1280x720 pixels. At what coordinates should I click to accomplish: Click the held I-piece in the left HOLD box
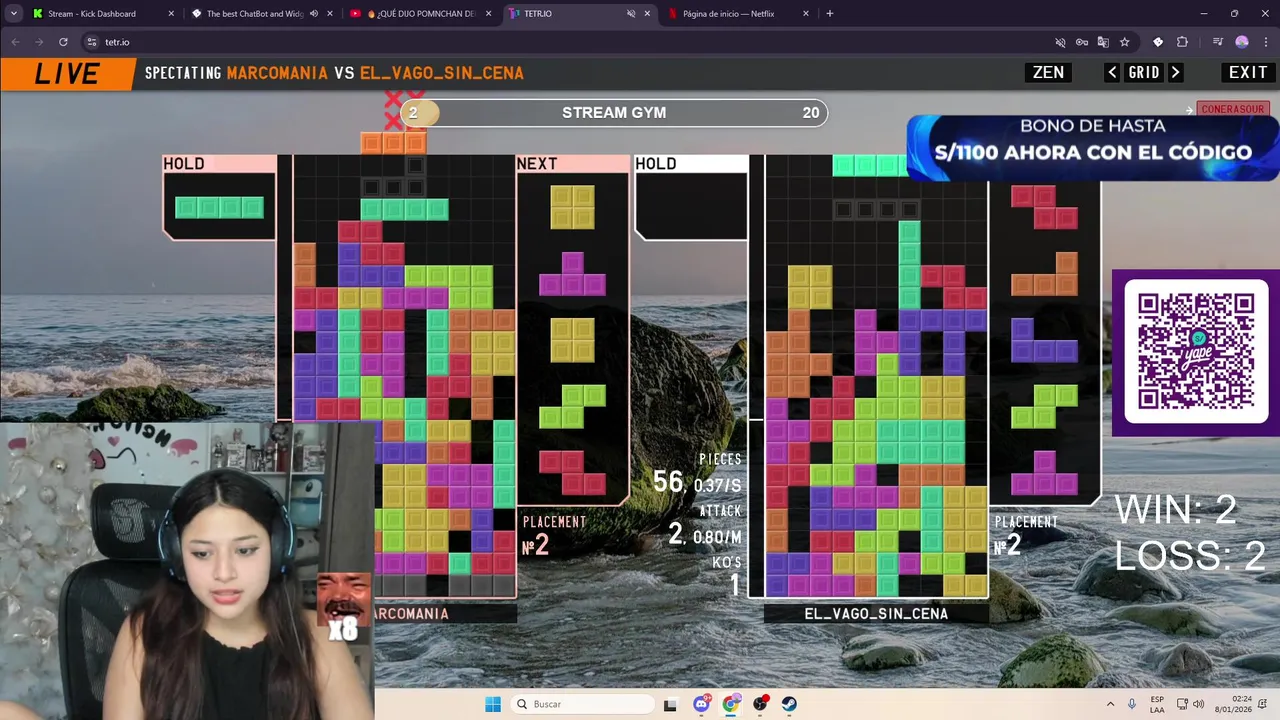[x=219, y=207]
